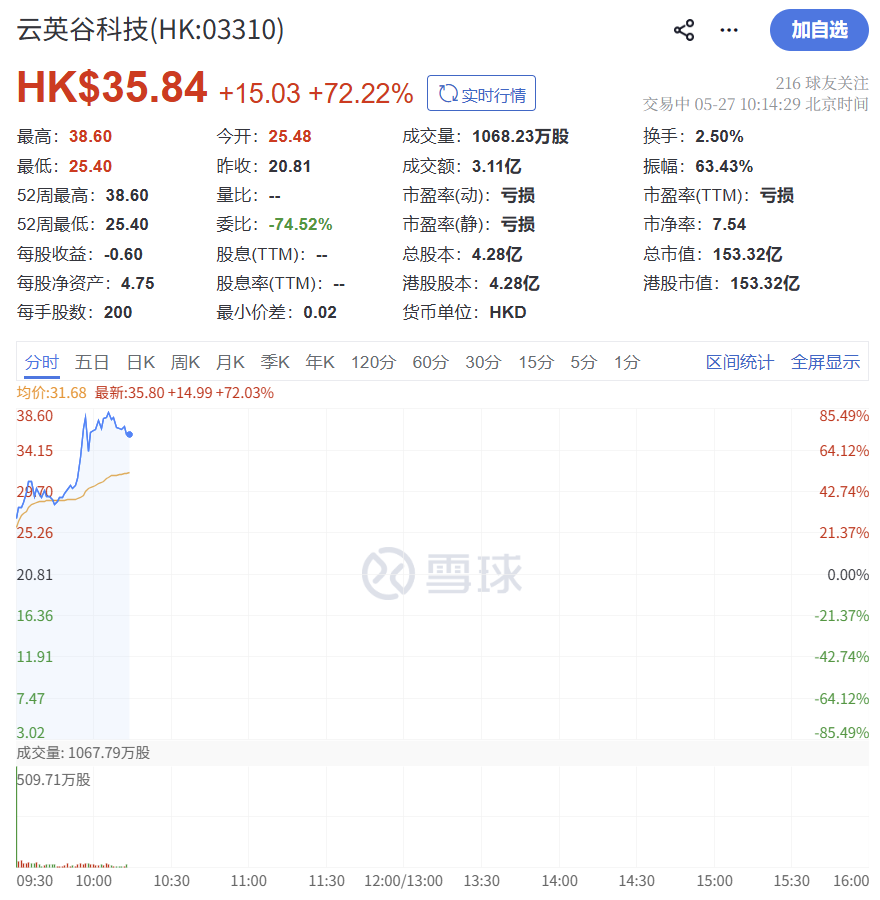Open 区间统计 range statistics
Viewport: 880px width, 900px height.
point(740,362)
